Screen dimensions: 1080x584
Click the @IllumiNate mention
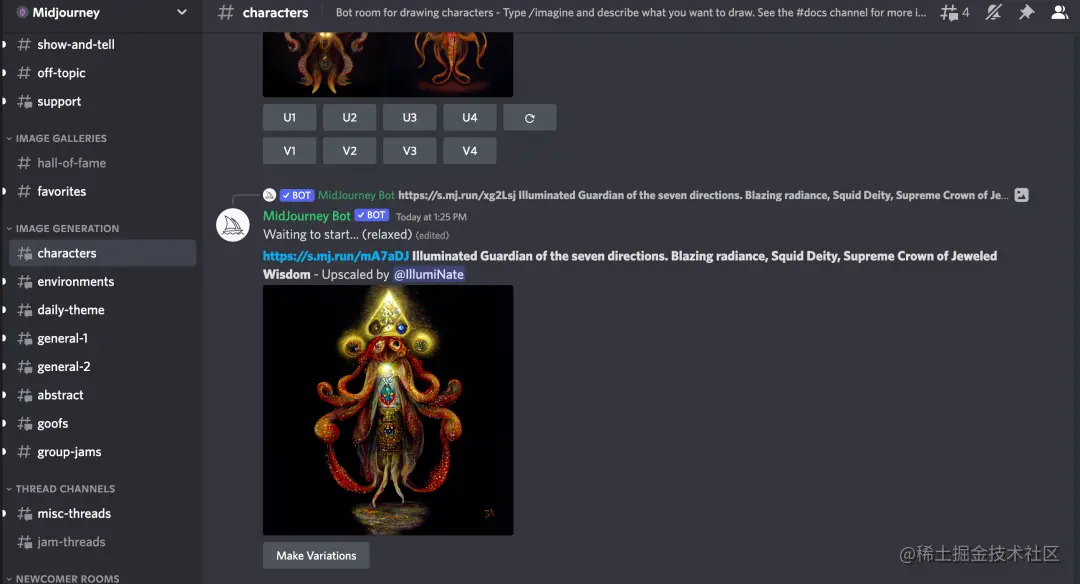point(428,274)
